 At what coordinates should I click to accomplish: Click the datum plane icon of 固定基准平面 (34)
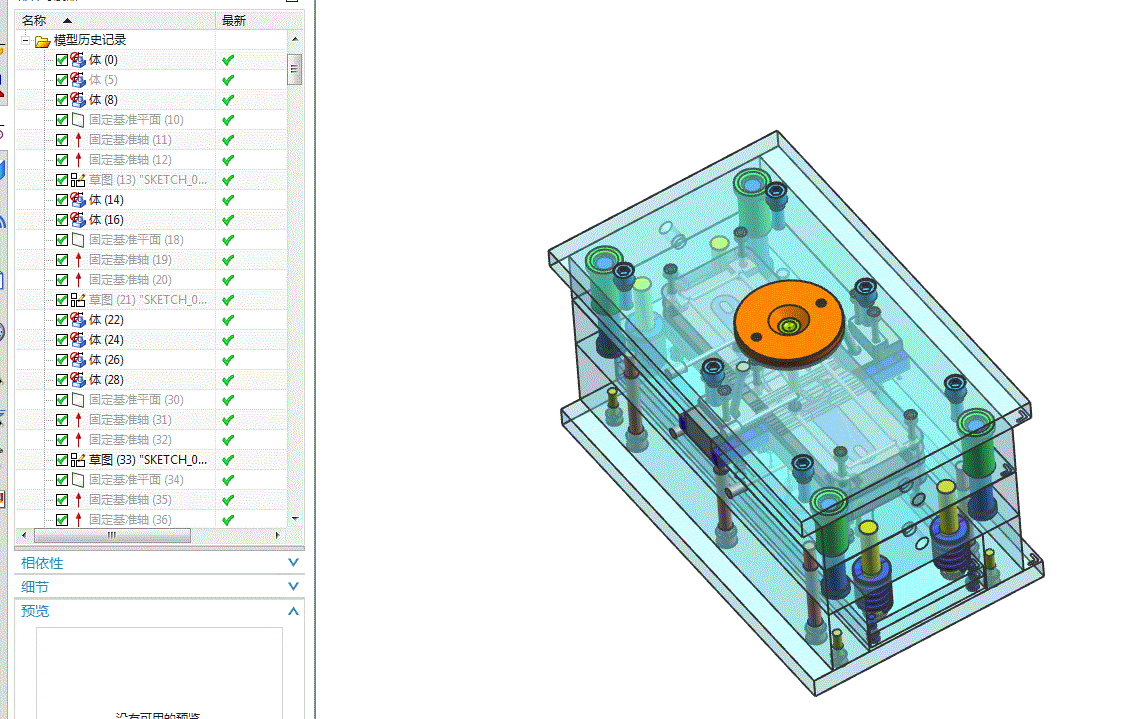tap(78, 480)
